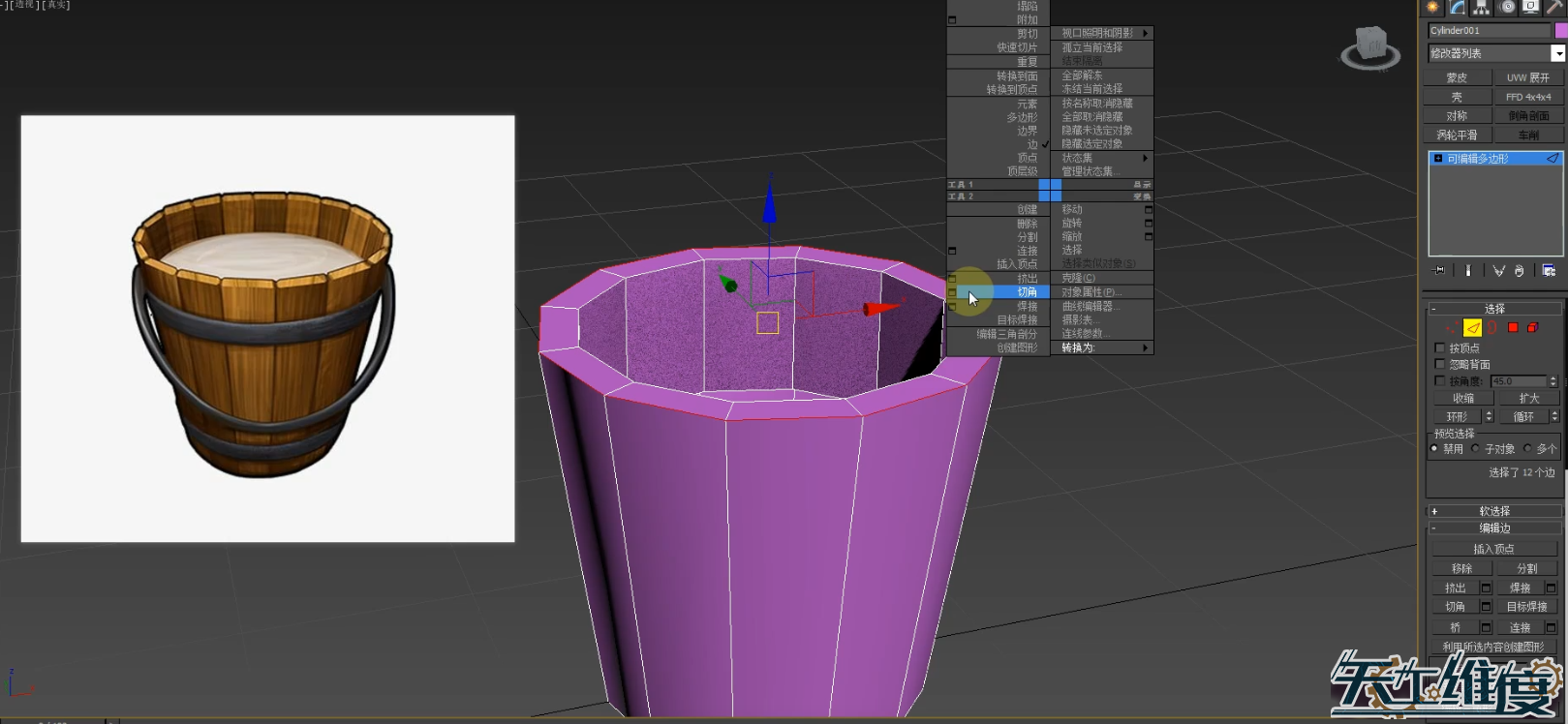Click the magenta object color swatch
Screen dimensions: 1568x724
(1560, 31)
